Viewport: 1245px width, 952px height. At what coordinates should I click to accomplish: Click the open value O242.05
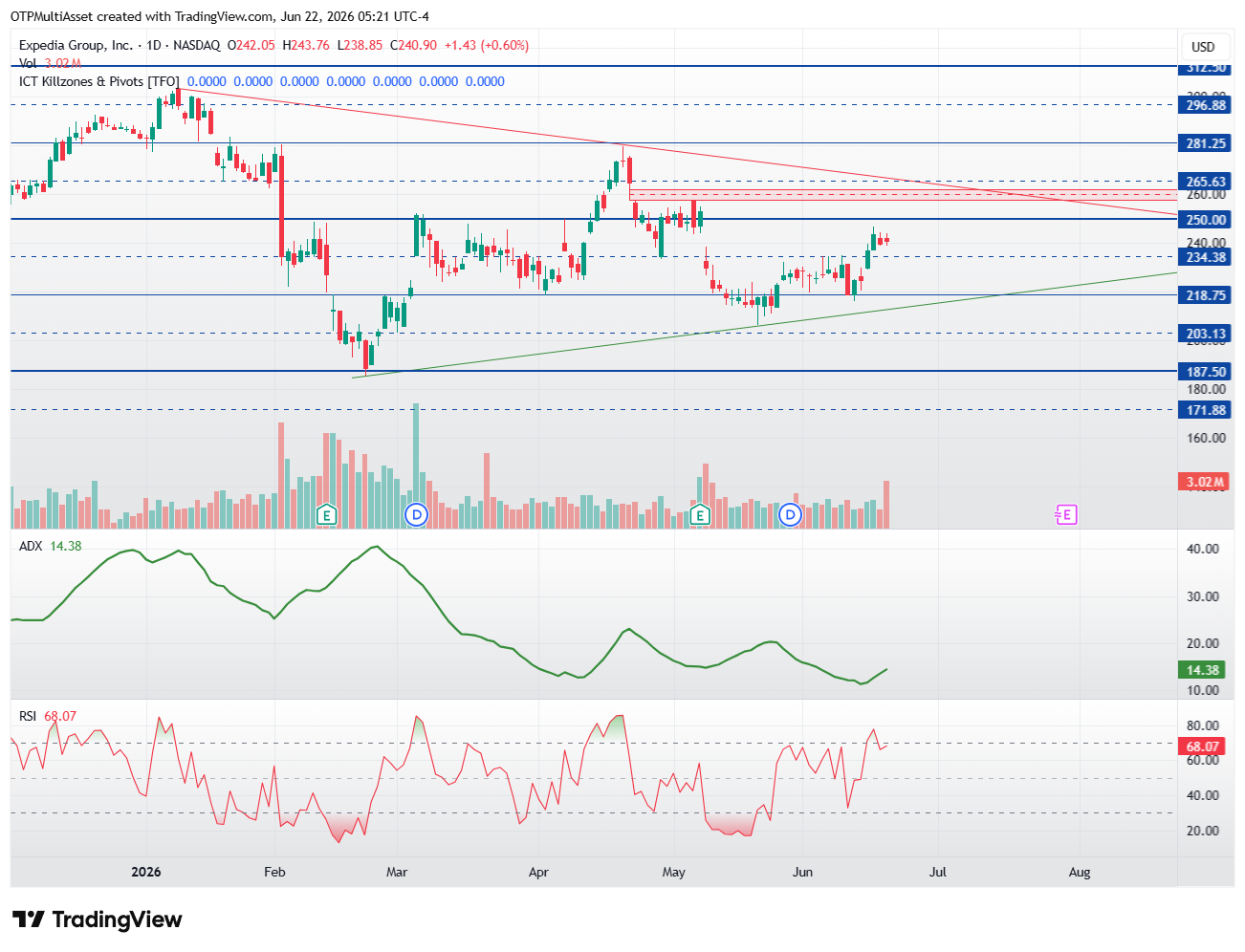251,45
